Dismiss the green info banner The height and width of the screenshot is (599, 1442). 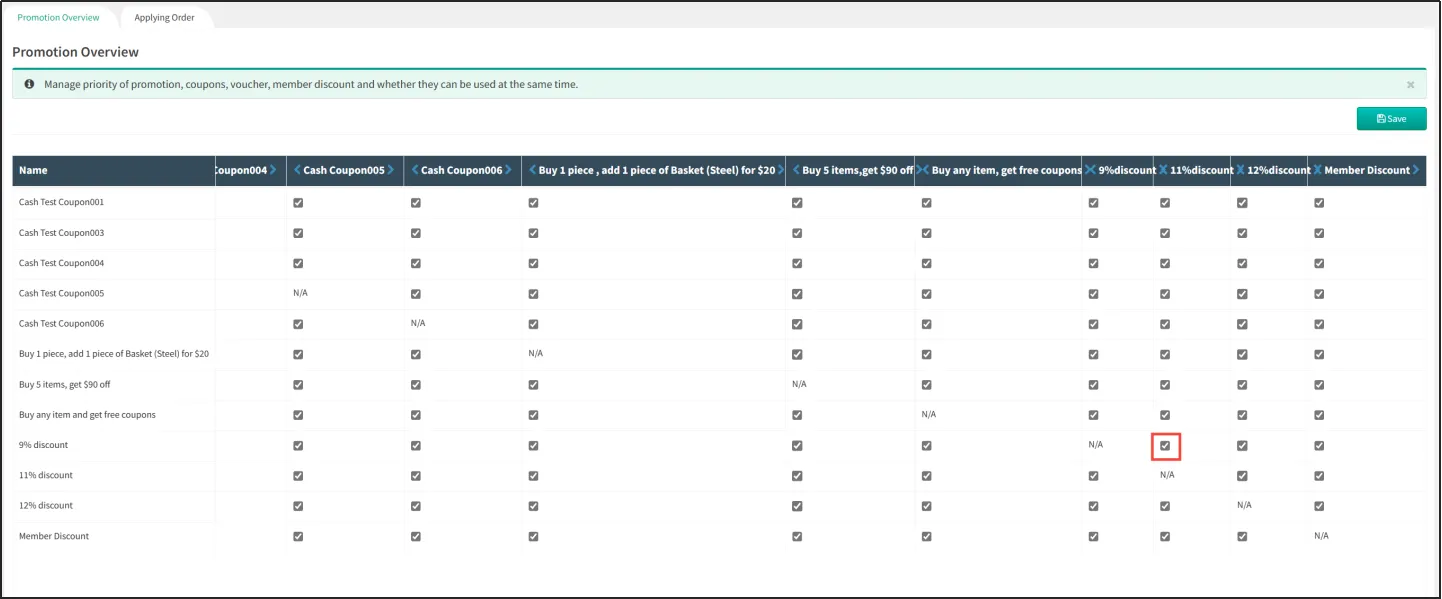(x=1410, y=85)
